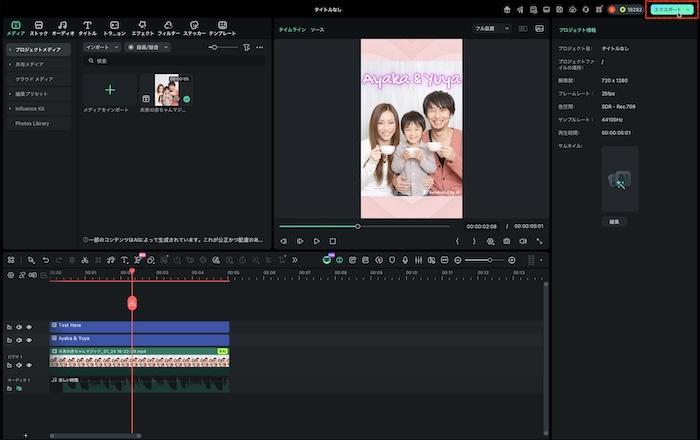This screenshot has height=440, width=700.
Task: Open the フル画質 preview quality dropdown
Action: pyautogui.click(x=492, y=29)
